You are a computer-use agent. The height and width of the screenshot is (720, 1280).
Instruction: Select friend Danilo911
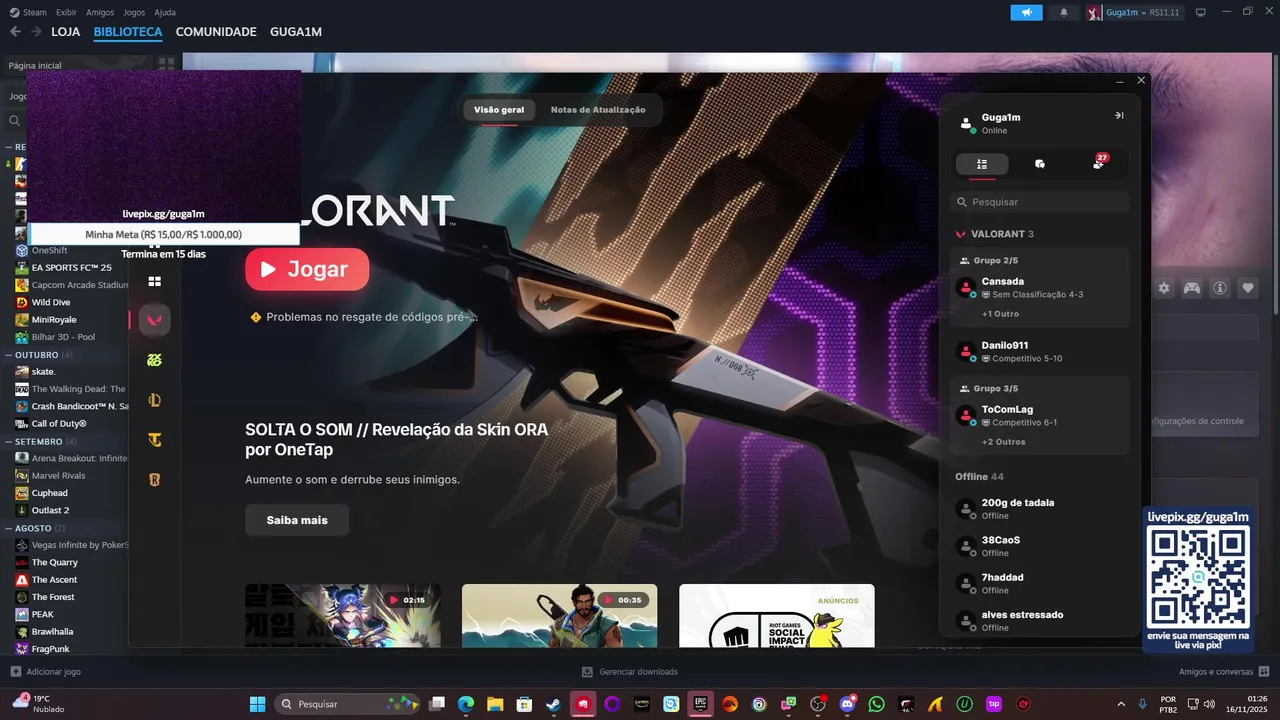tap(1040, 351)
